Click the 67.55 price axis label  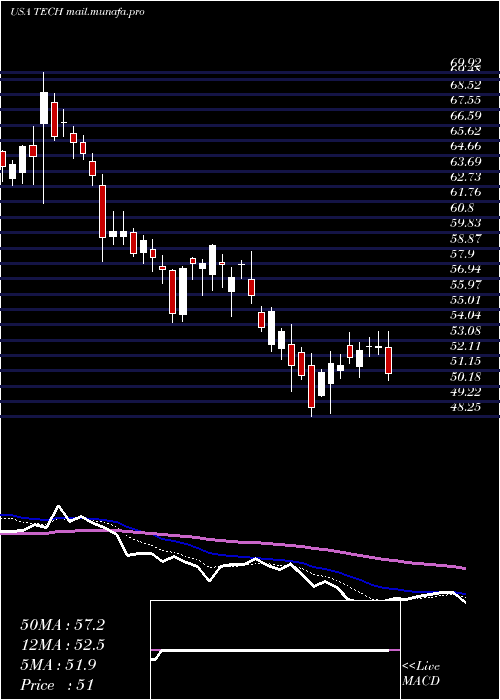(465, 100)
